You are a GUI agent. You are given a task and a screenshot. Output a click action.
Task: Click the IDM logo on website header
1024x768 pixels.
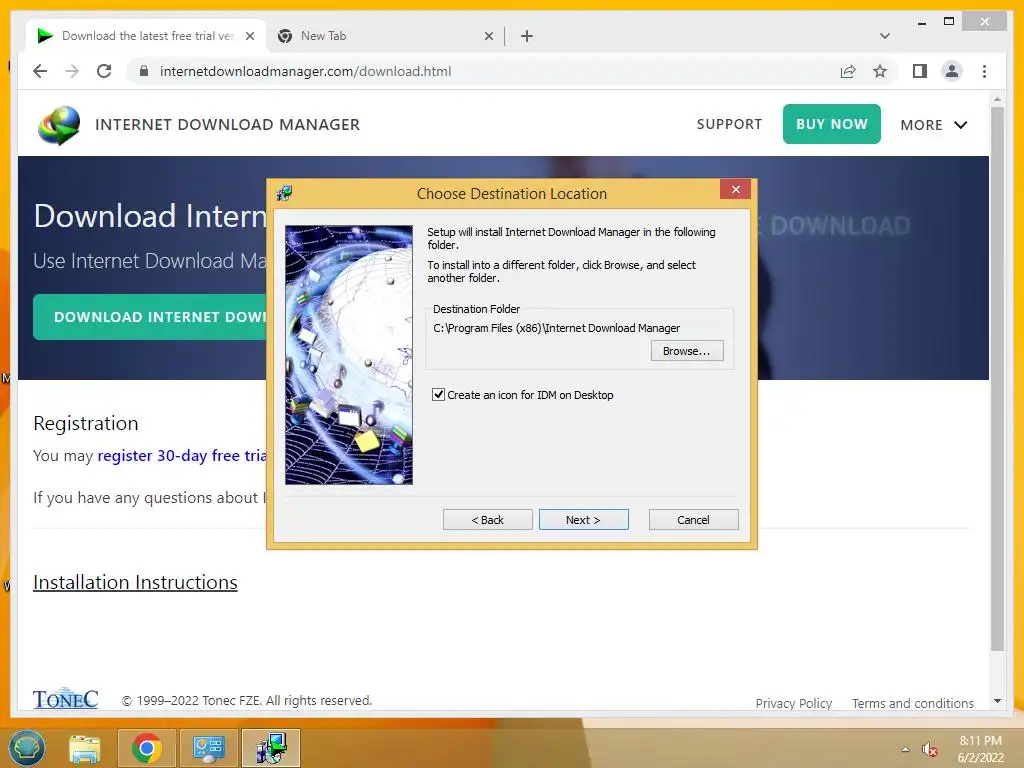(x=59, y=125)
